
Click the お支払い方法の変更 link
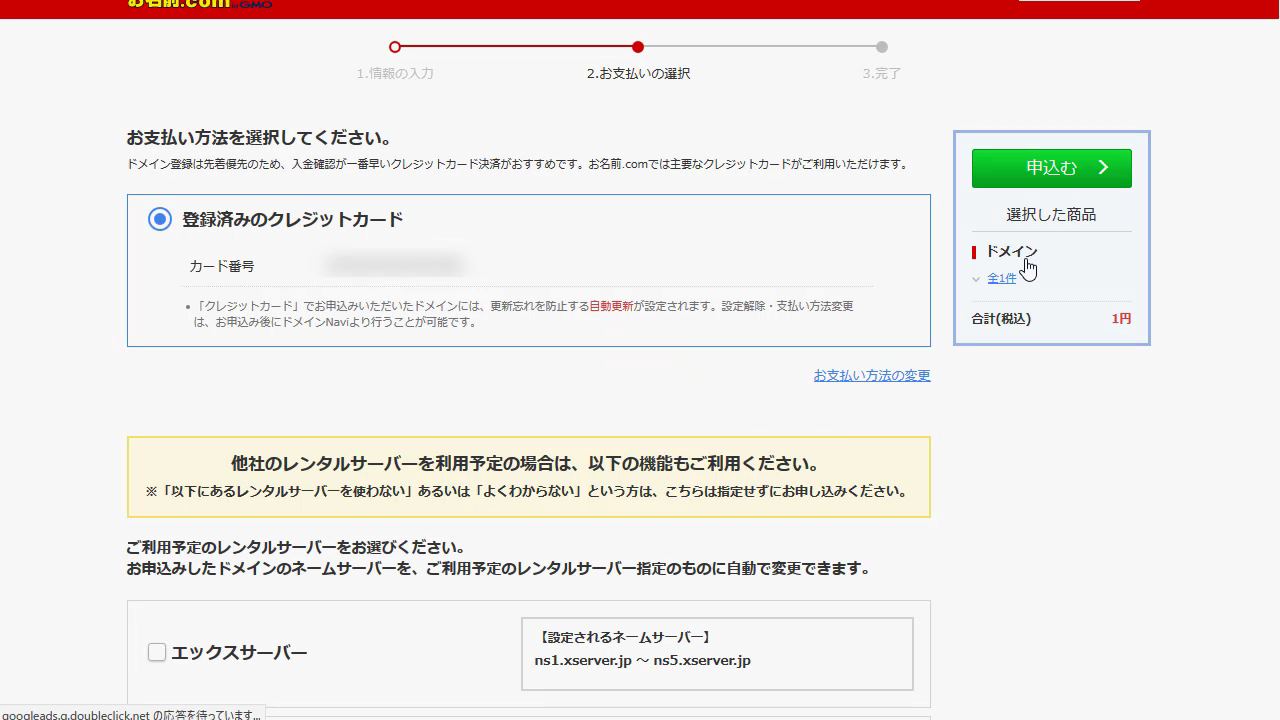click(871, 376)
